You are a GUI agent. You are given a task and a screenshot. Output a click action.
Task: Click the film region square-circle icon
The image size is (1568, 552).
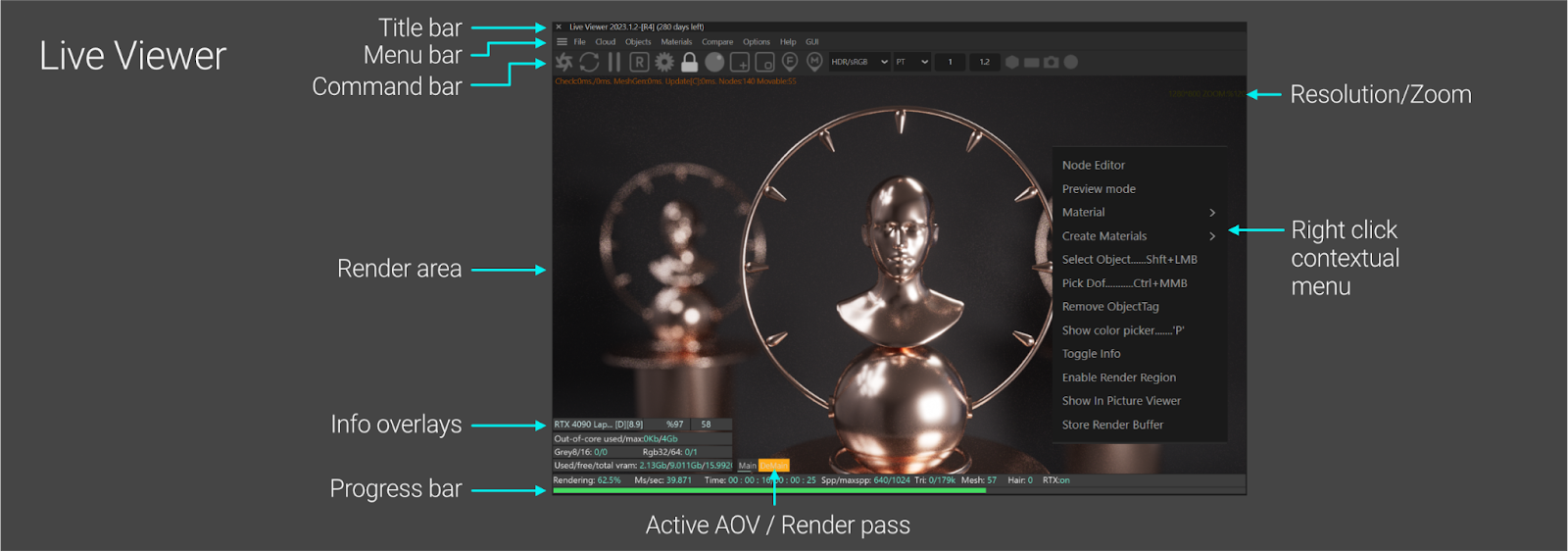[x=764, y=63]
